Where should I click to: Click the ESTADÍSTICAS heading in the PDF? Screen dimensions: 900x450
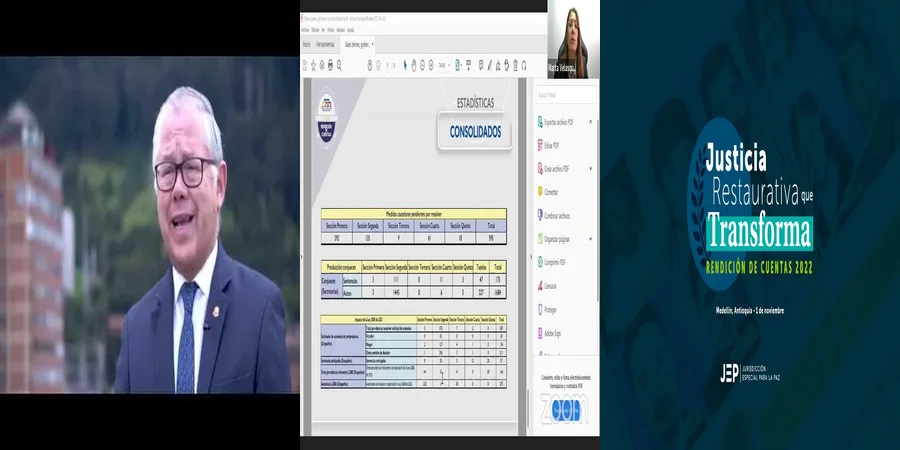tap(475, 103)
